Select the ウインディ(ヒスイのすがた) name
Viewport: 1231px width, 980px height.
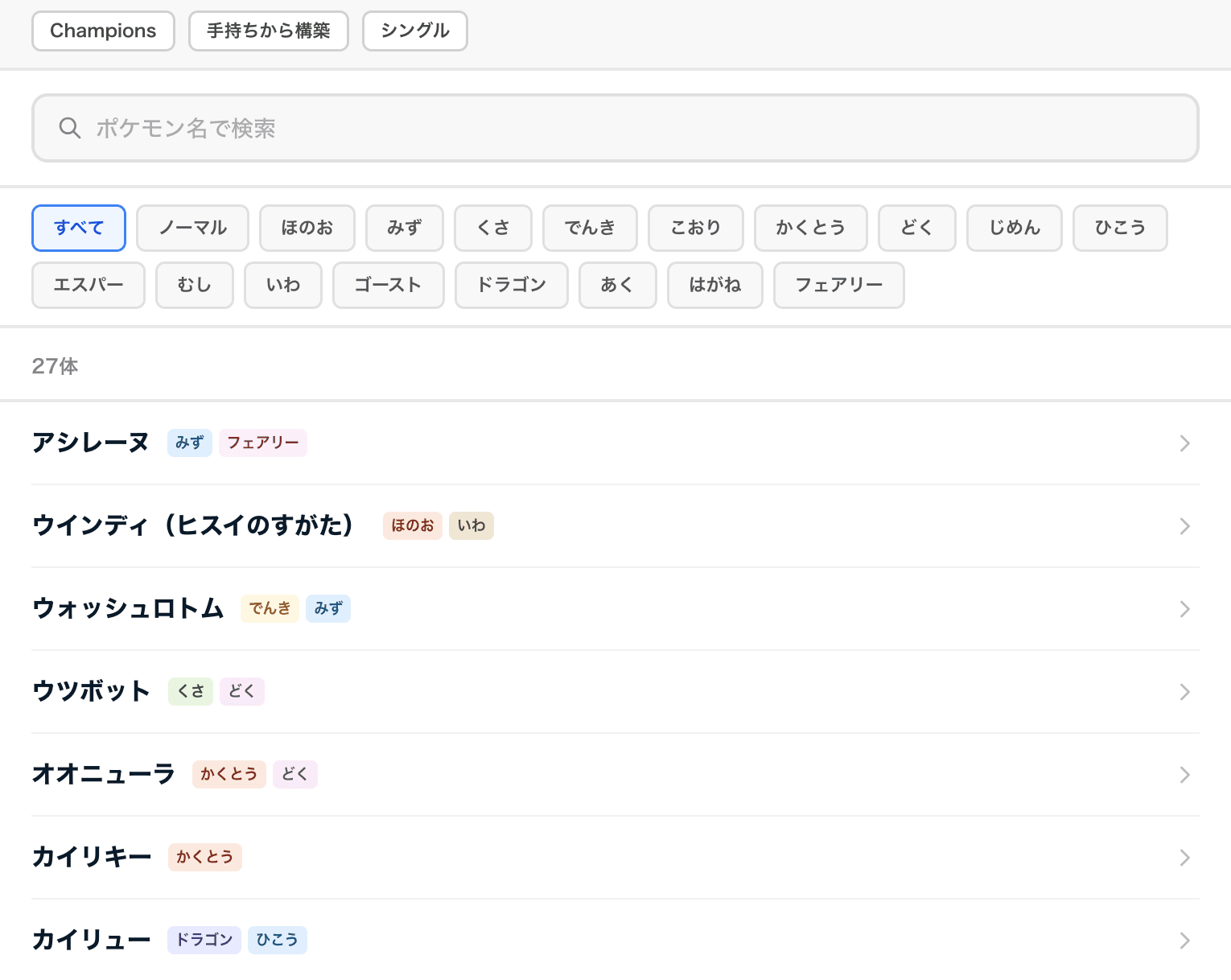pos(192,525)
